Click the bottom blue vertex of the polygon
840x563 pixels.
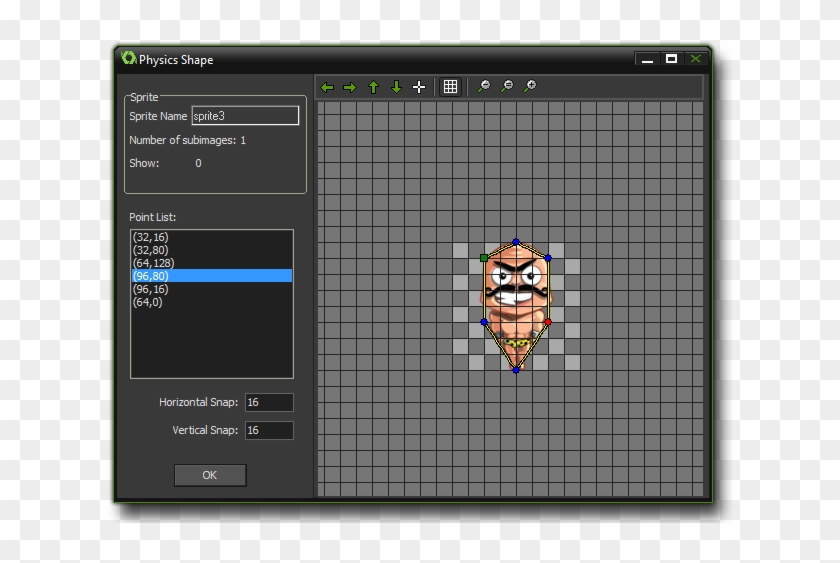click(x=516, y=370)
